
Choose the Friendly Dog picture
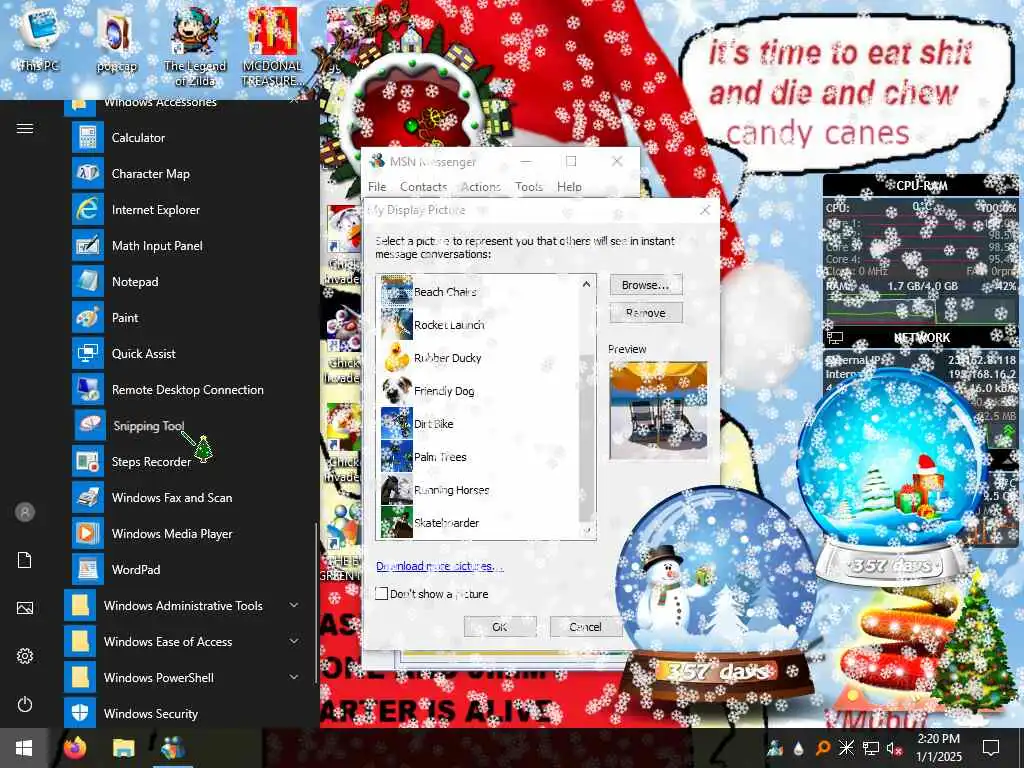479,391
